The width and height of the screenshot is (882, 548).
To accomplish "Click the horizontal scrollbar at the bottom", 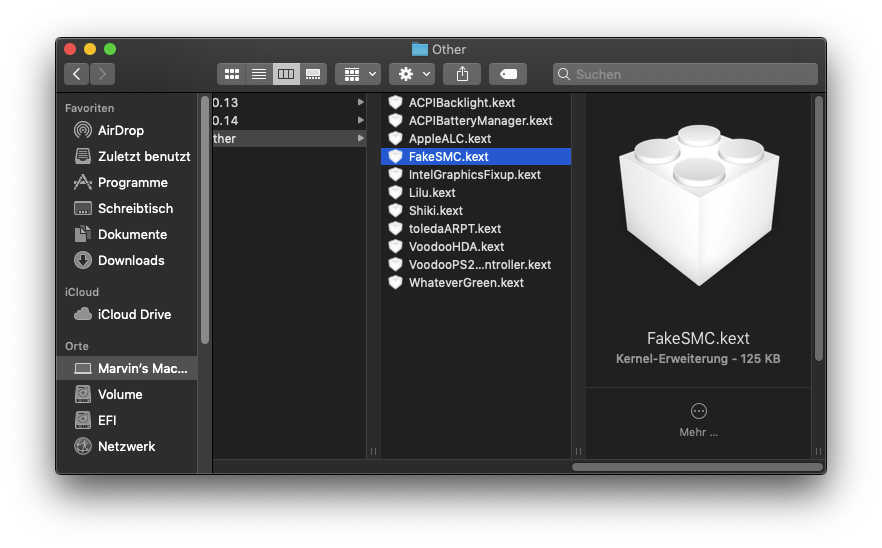I will [x=697, y=467].
